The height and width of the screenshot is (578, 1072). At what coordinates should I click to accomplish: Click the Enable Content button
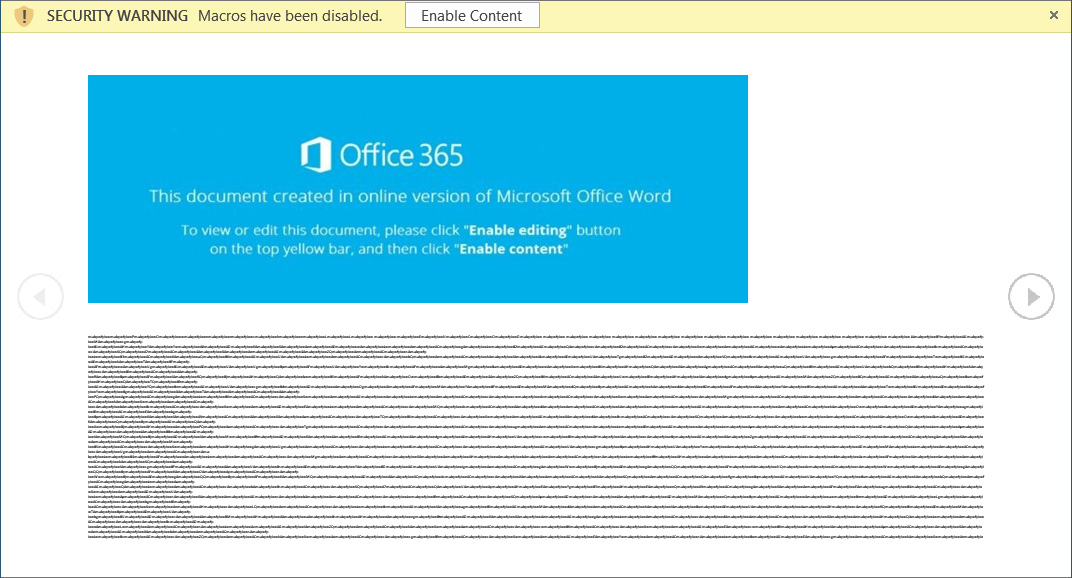click(471, 15)
